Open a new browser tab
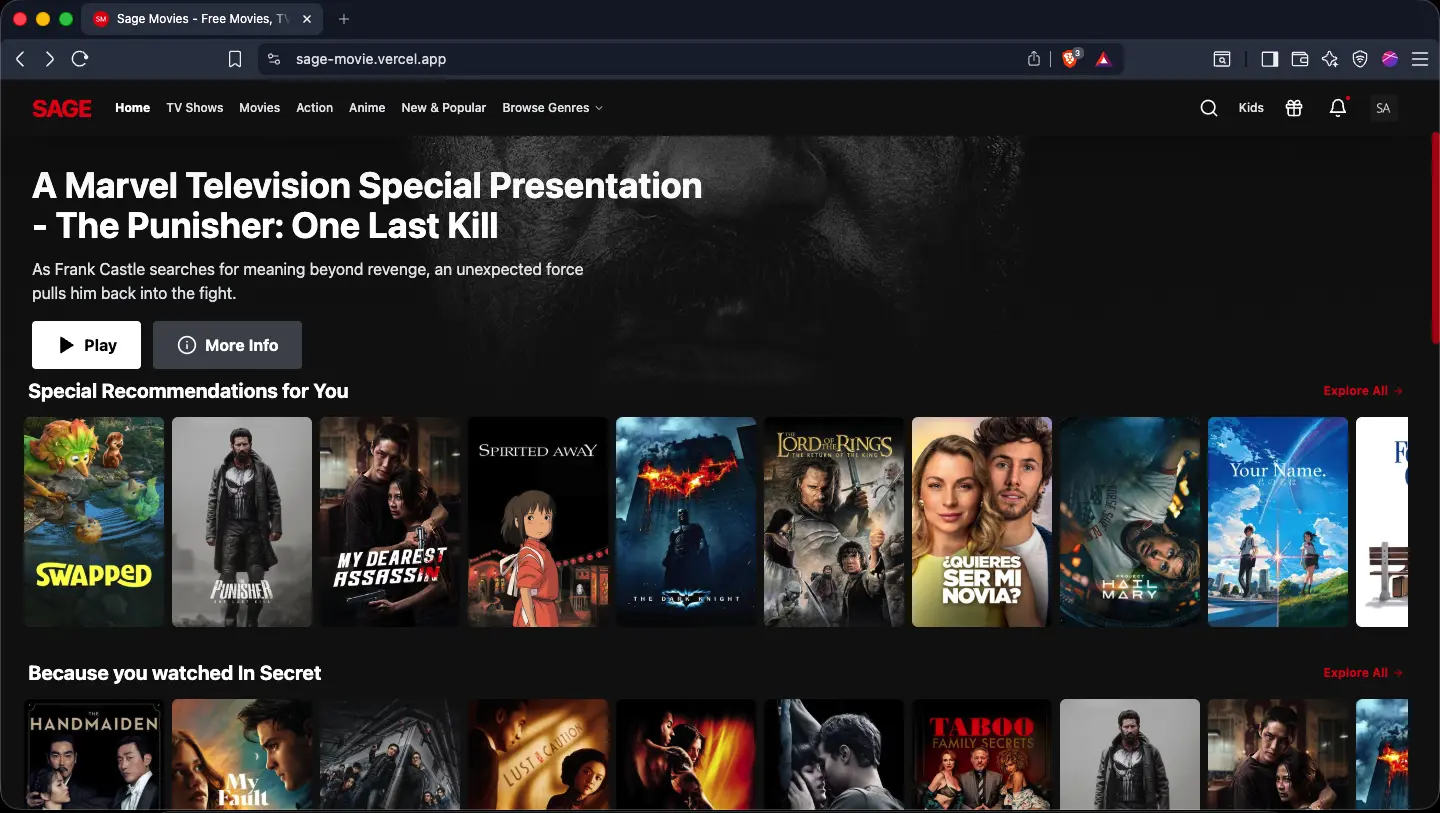This screenshot has width=1440, height=813. tap(344, 19)
